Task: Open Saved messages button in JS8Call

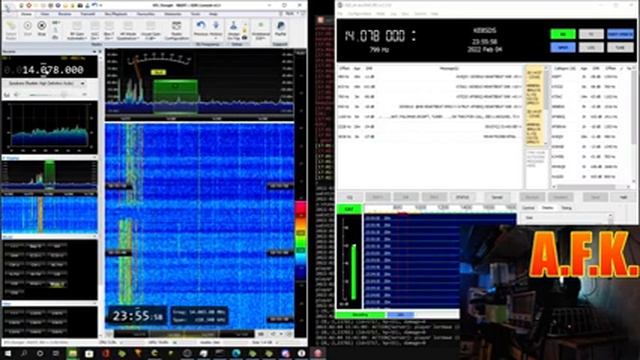Action: pyautogui.click(x=497, y=197)
